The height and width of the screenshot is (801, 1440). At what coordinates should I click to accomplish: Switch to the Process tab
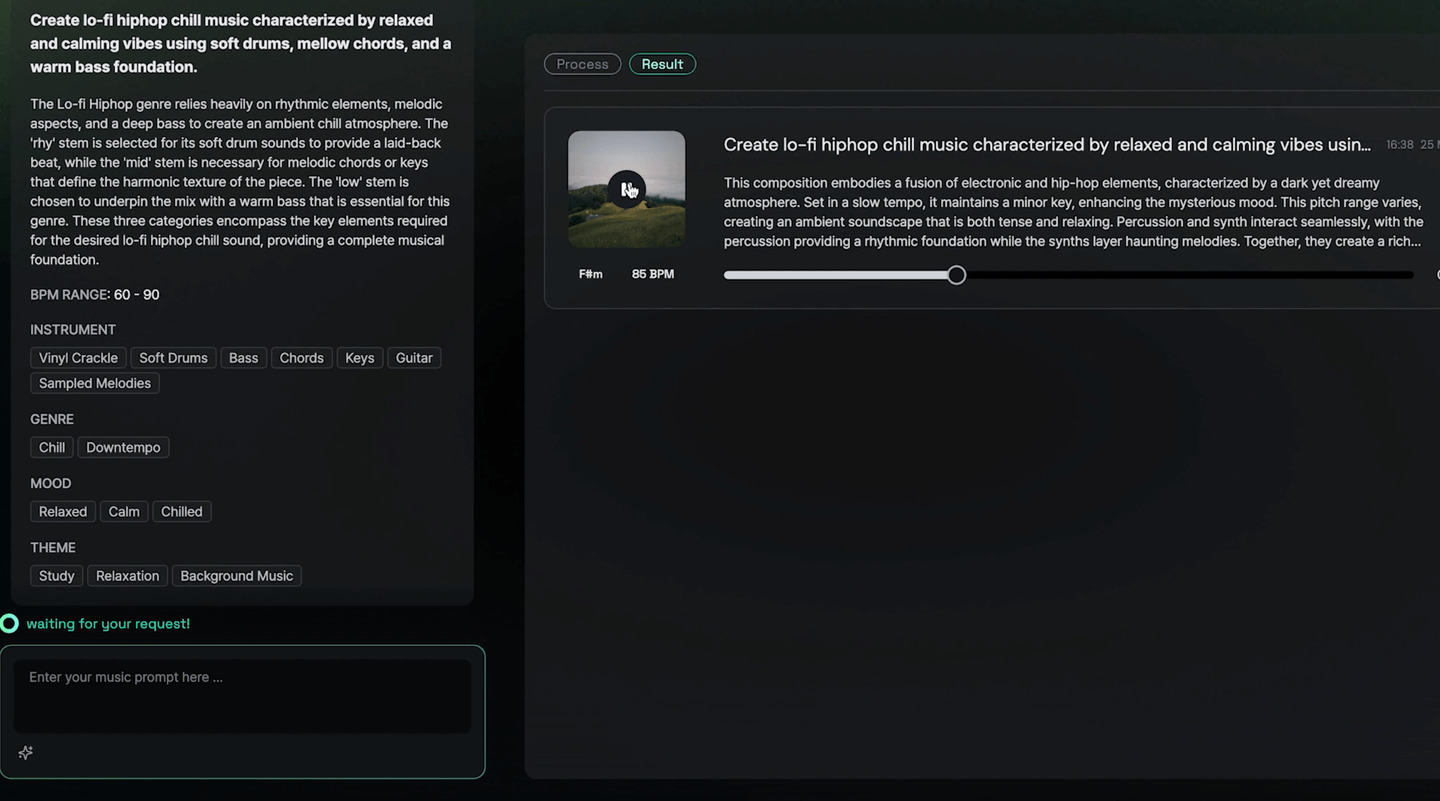[582, 64]
